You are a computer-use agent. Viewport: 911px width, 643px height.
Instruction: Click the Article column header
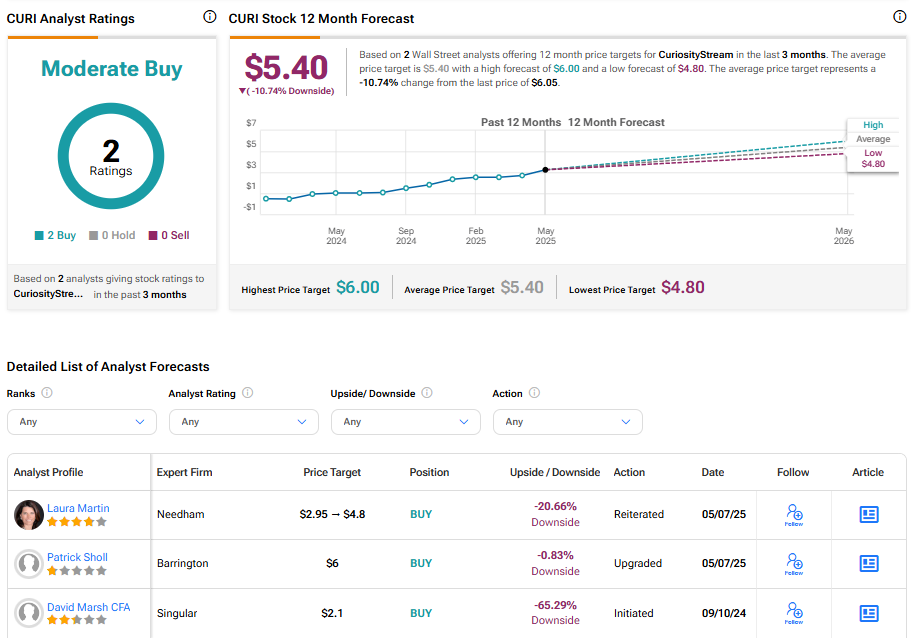[868, 472]
